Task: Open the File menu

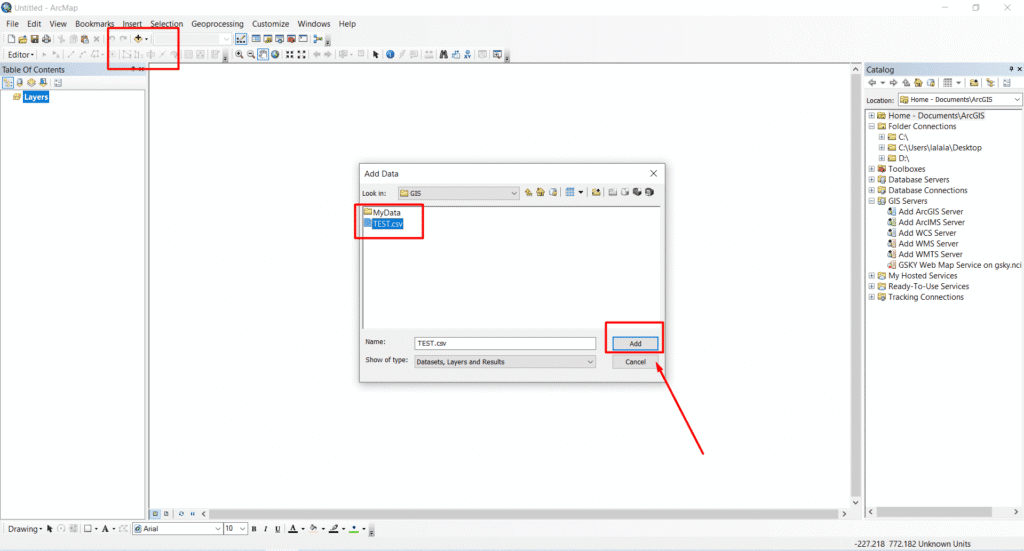Action: click(x=12, y=24)
